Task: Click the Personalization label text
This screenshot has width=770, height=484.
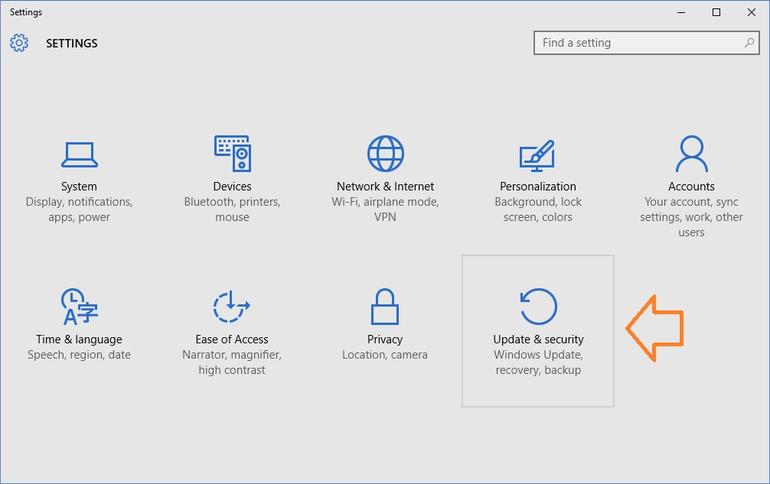Action: [x=538, y=186]
